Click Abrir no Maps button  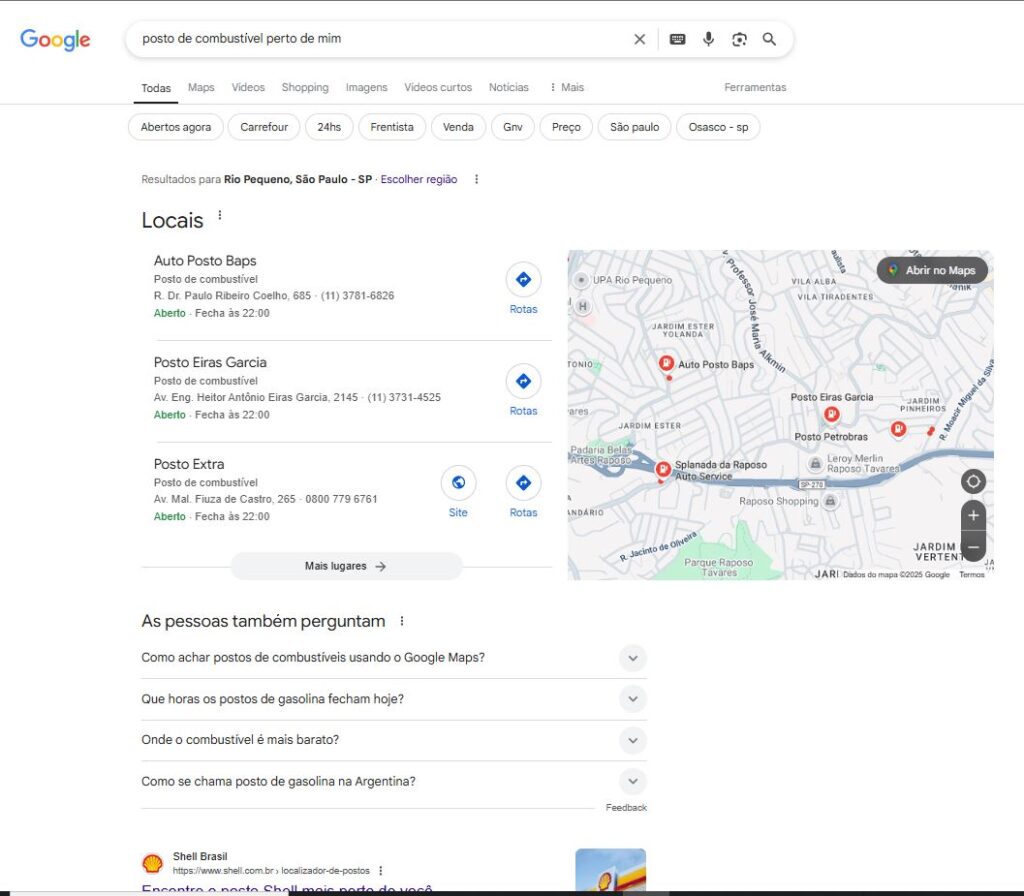coord(932,270)
